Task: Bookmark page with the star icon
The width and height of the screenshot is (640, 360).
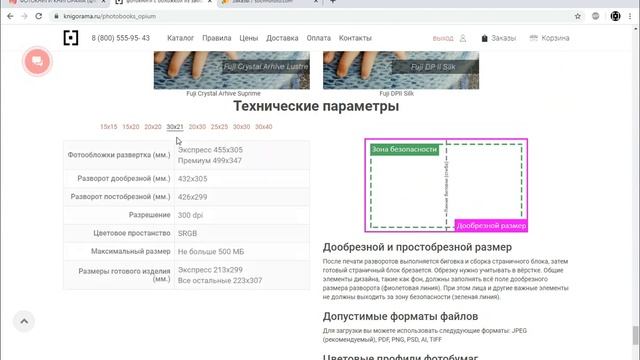Action: (578, 16)
